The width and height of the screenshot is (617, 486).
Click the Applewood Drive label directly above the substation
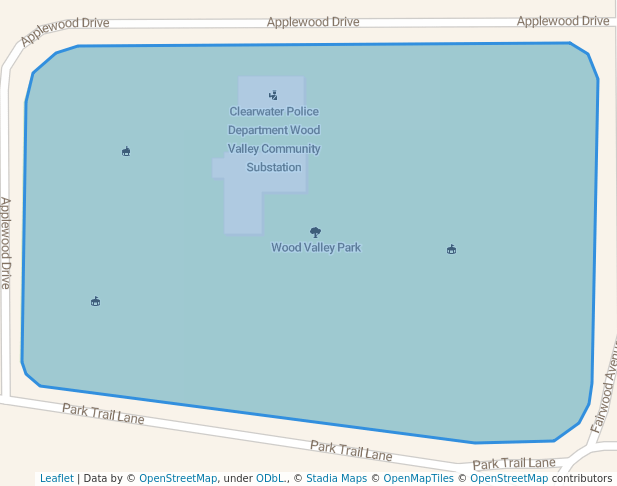pos(313,22)
